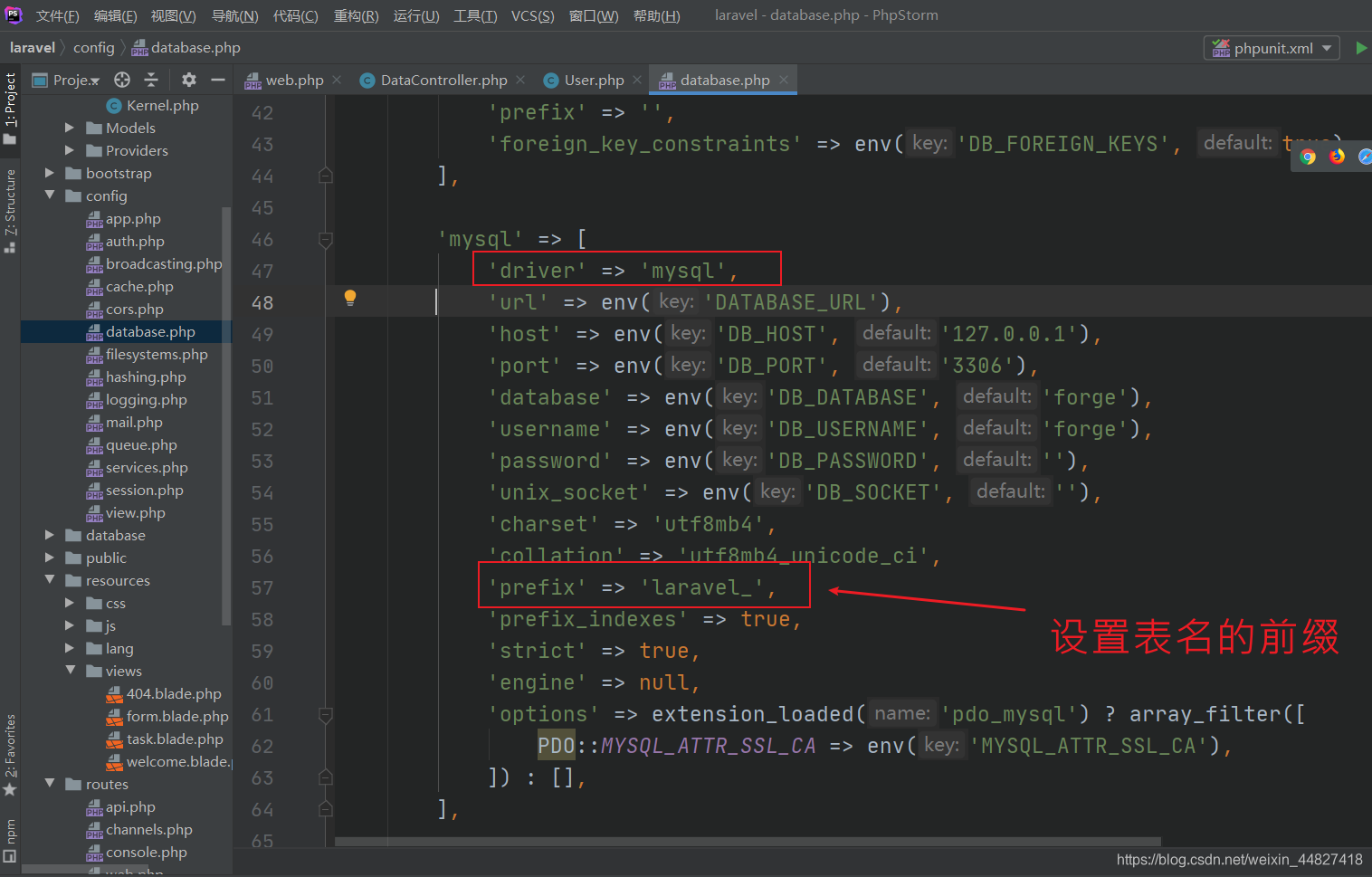Click the collapse all icon in Project panel
This screenshot has width=1372, height=877.
(151, 80)
